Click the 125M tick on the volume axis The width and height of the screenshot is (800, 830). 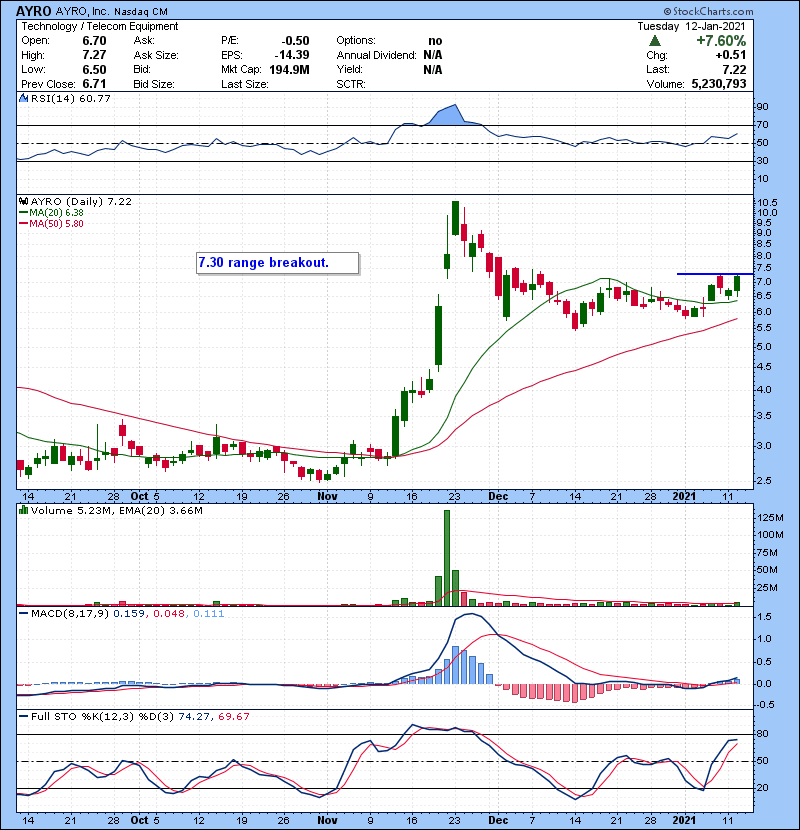pos(770,518)
